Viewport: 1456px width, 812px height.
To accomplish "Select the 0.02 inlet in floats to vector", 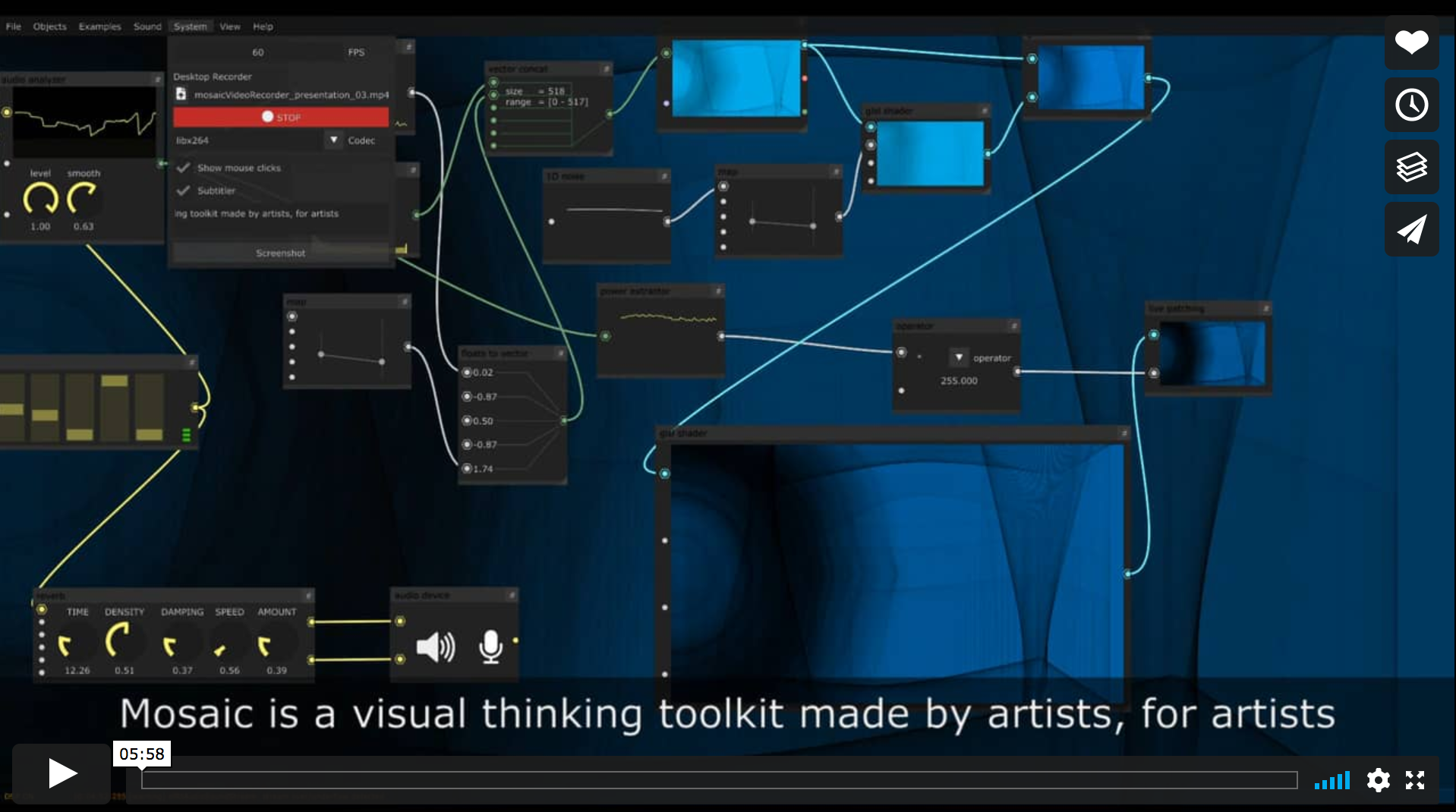I will 467,373.
